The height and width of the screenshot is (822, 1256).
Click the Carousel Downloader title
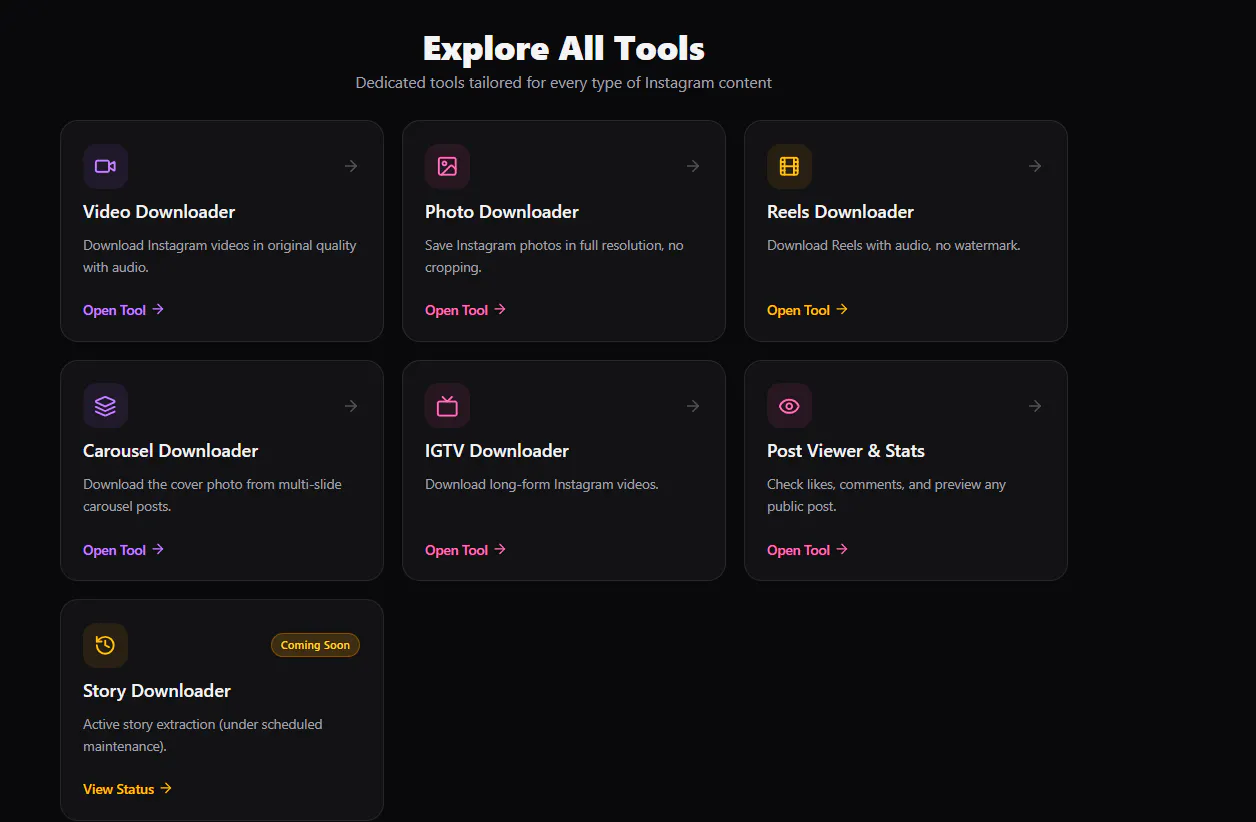click(170, 451)
